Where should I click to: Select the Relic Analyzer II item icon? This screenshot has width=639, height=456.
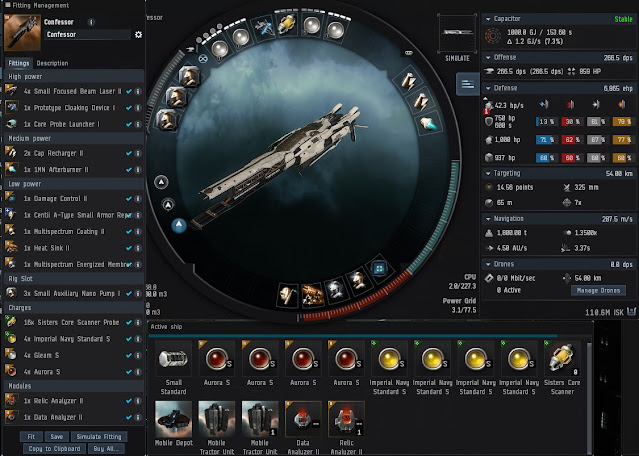tap(346, 419)
